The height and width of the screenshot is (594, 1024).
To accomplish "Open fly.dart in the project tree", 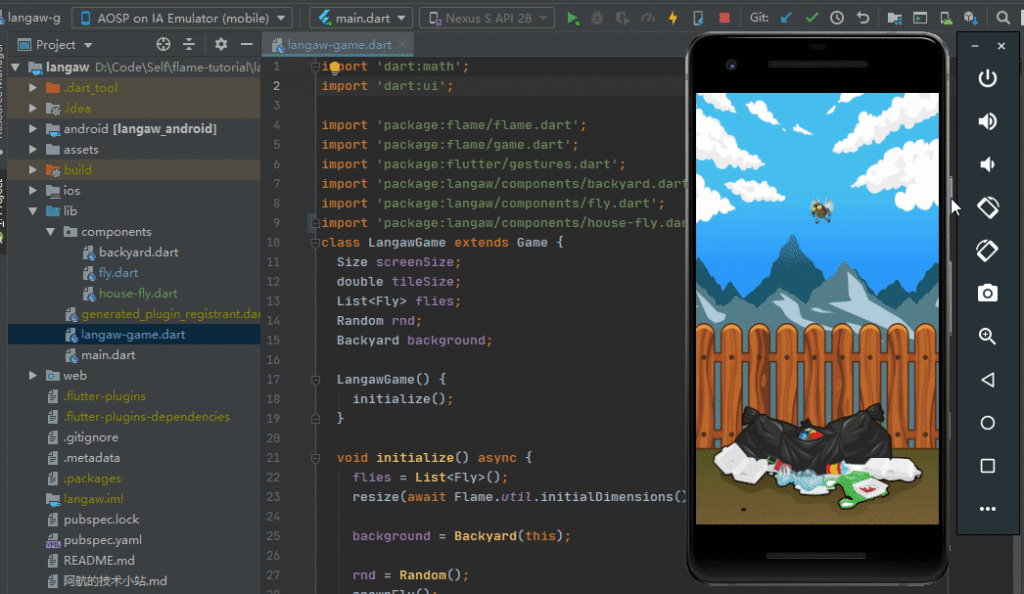I will tap(118, 273).
